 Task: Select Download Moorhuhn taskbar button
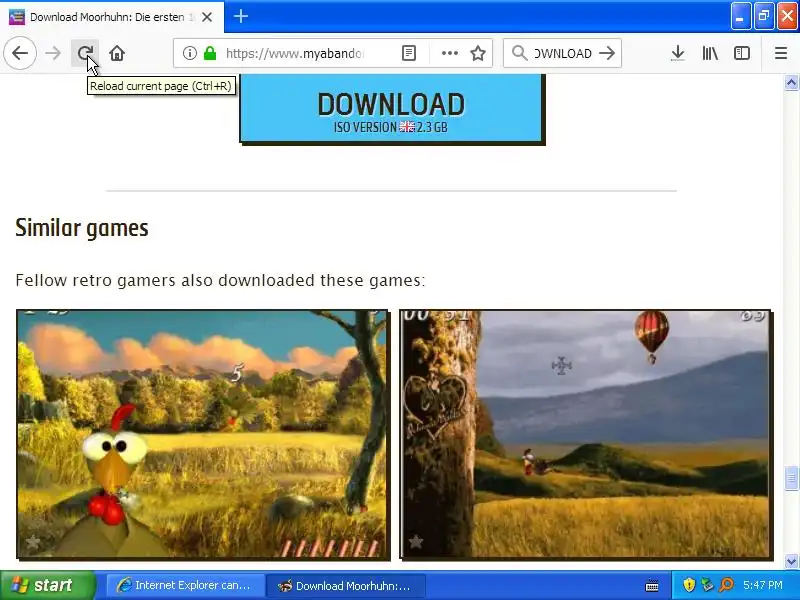[346, 585]
